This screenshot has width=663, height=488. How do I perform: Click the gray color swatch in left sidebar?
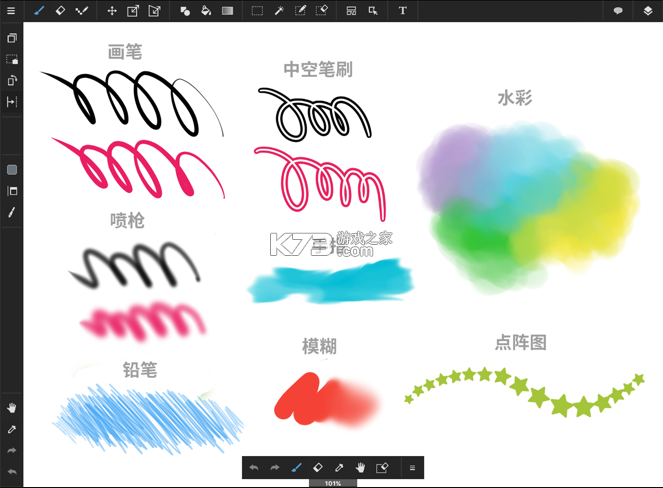(x=12, y=170)
